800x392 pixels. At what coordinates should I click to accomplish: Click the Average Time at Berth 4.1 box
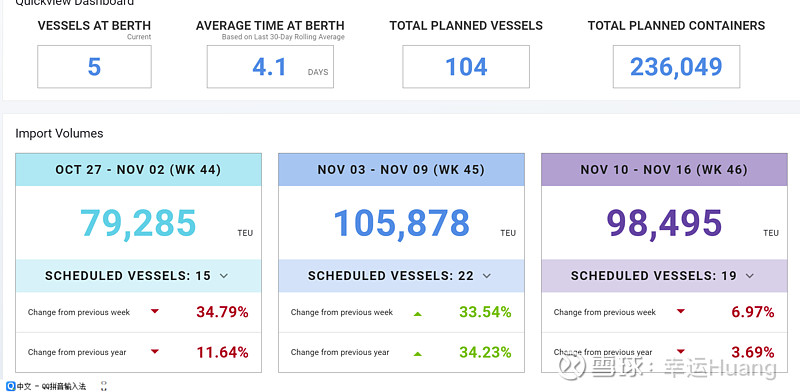(270, 67)
